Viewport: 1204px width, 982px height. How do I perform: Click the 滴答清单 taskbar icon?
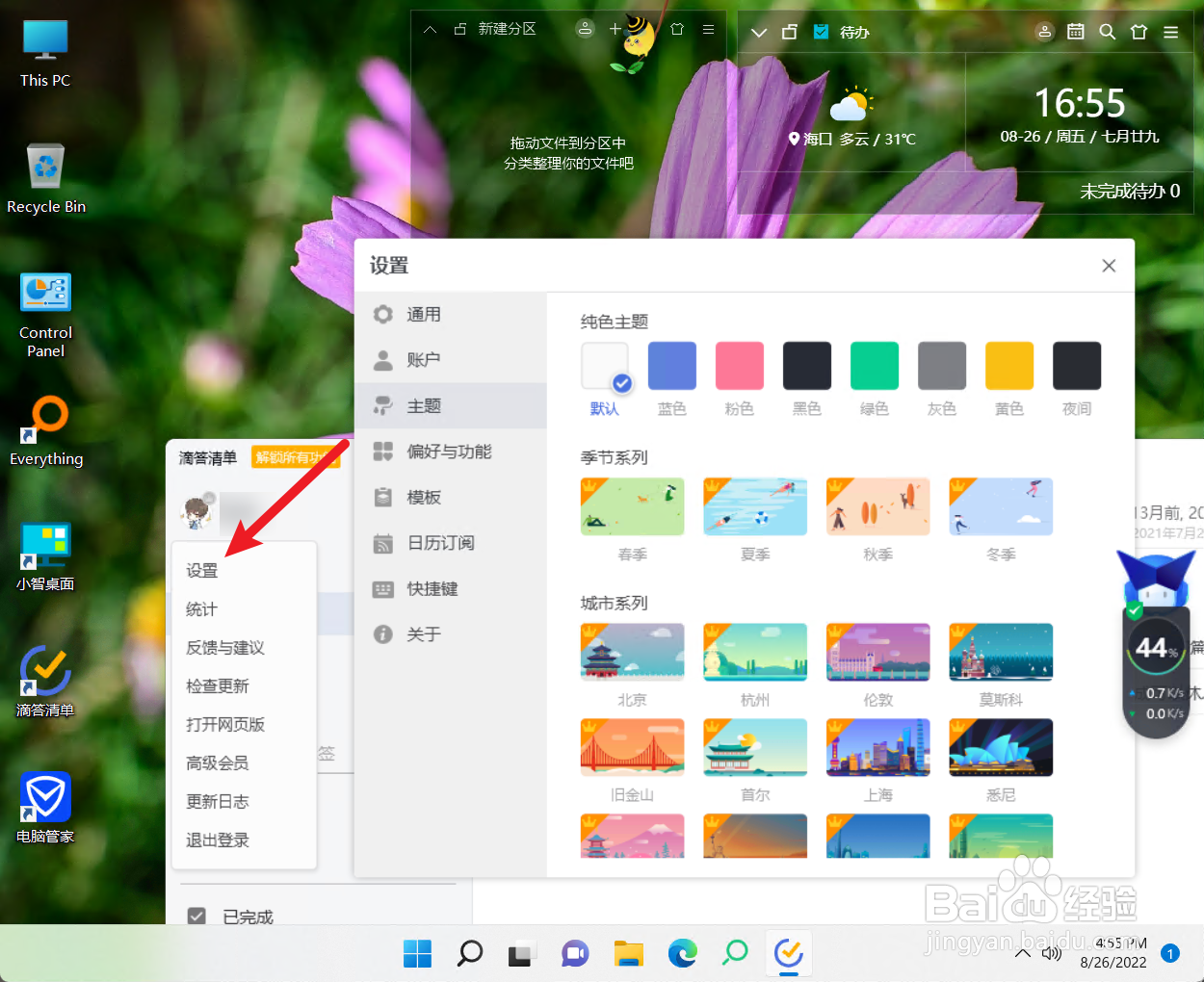click(x=789, y=954)
